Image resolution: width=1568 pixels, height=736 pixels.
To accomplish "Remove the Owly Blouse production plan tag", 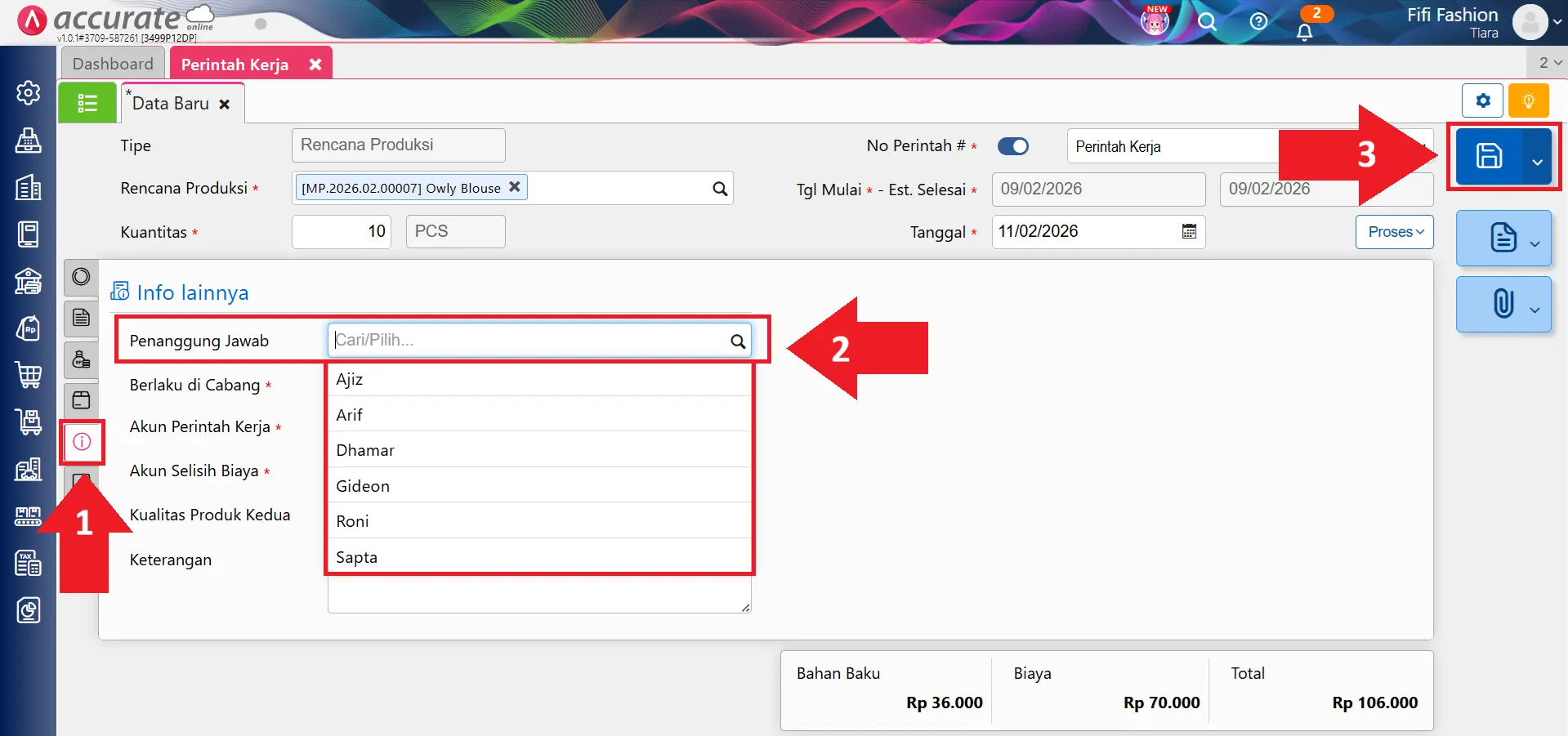I will (515, 187).
